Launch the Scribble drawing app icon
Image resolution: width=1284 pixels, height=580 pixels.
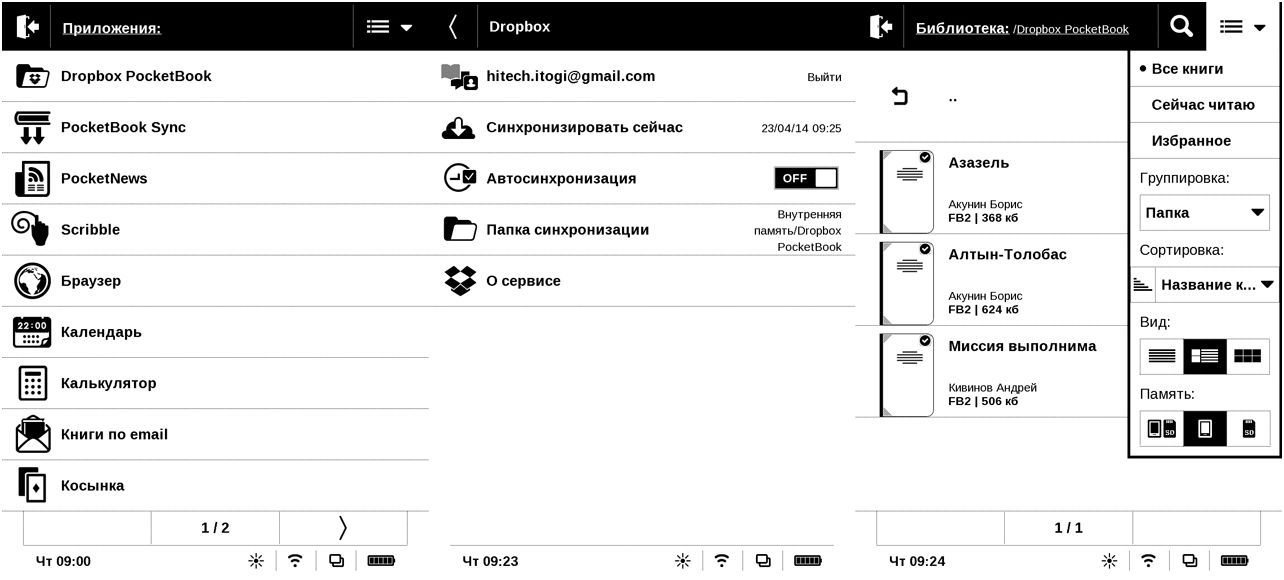coord(32,230)
